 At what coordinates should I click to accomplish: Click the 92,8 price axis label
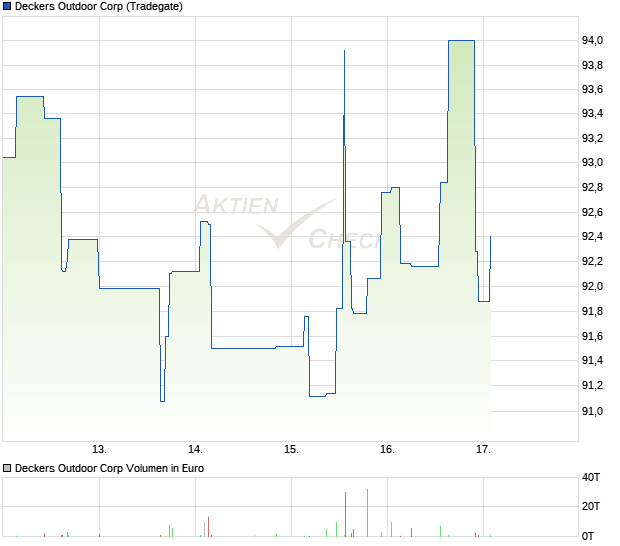point(592,187)
